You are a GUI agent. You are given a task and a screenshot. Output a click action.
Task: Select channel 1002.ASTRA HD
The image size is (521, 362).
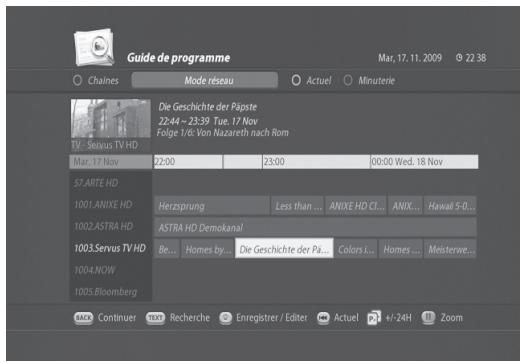[110, 227]
